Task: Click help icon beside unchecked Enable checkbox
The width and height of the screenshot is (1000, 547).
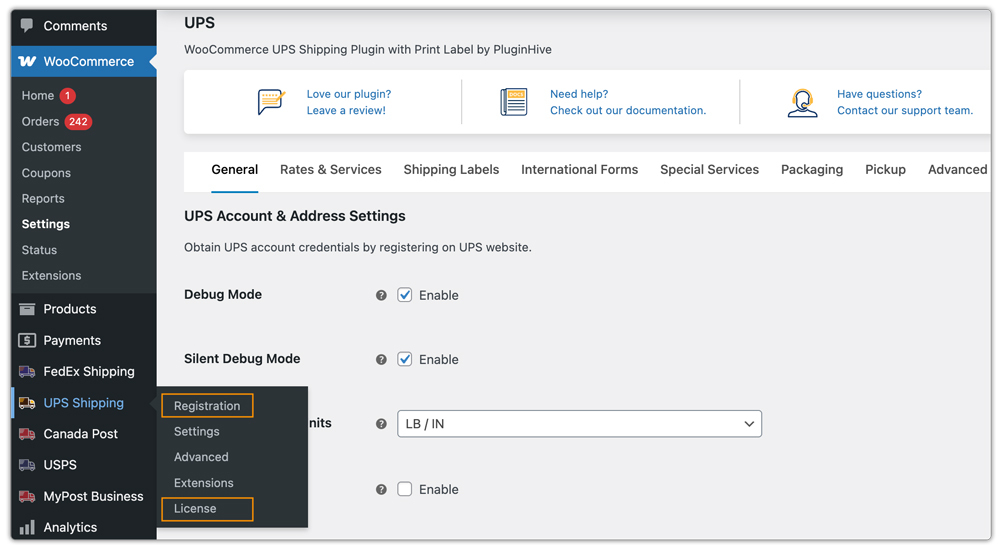Action: (381, 490)
